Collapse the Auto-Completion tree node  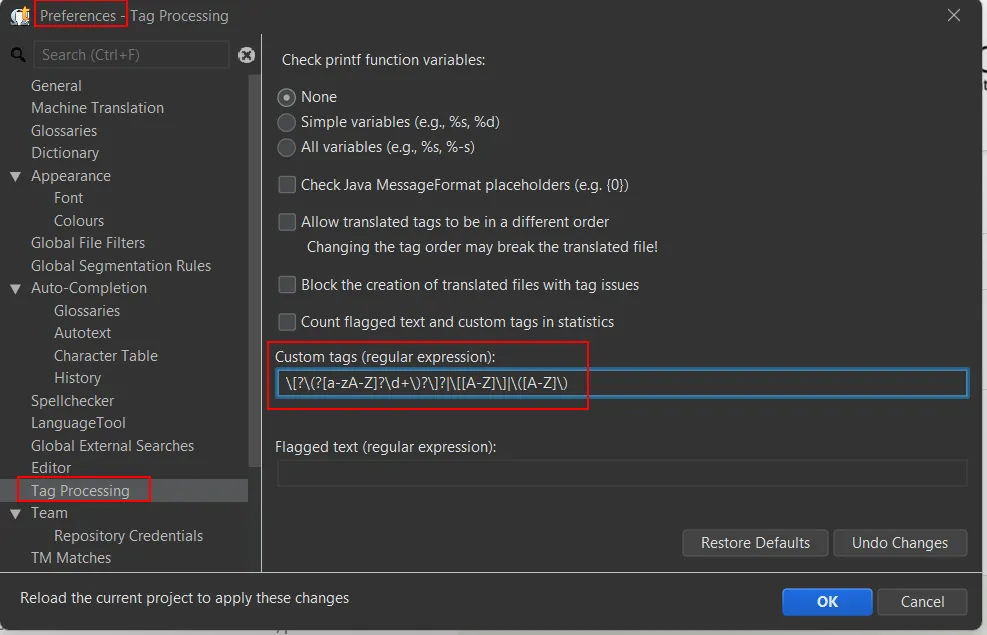coord(15,288)
